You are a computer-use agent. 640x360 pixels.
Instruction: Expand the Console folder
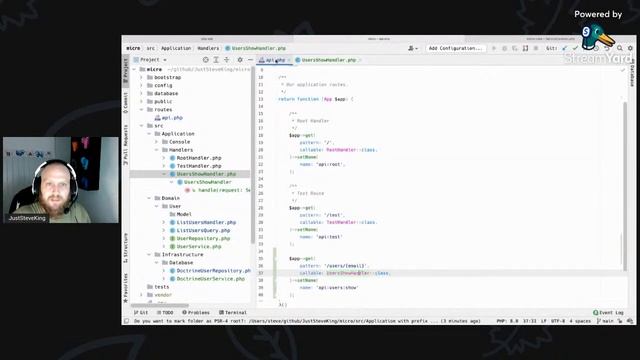[x=157, y=142]
